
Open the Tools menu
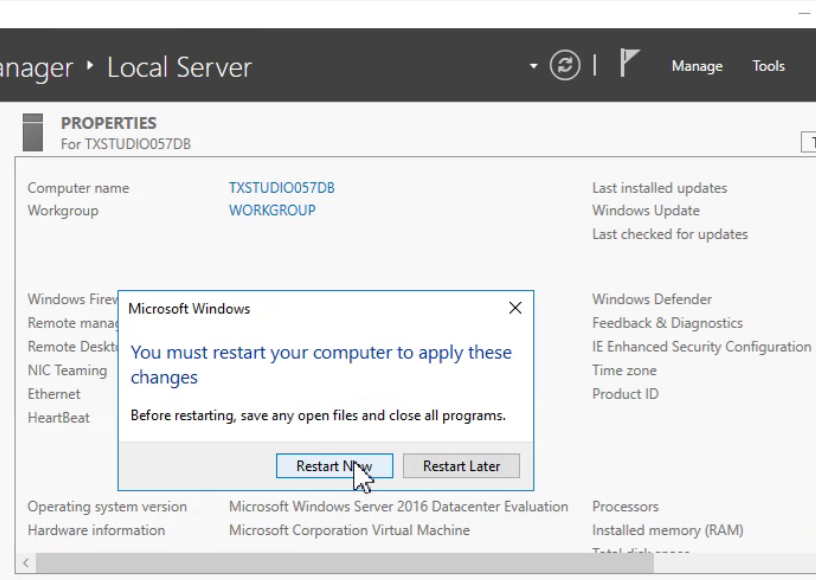pyautogui.click(x=768, y=66)
